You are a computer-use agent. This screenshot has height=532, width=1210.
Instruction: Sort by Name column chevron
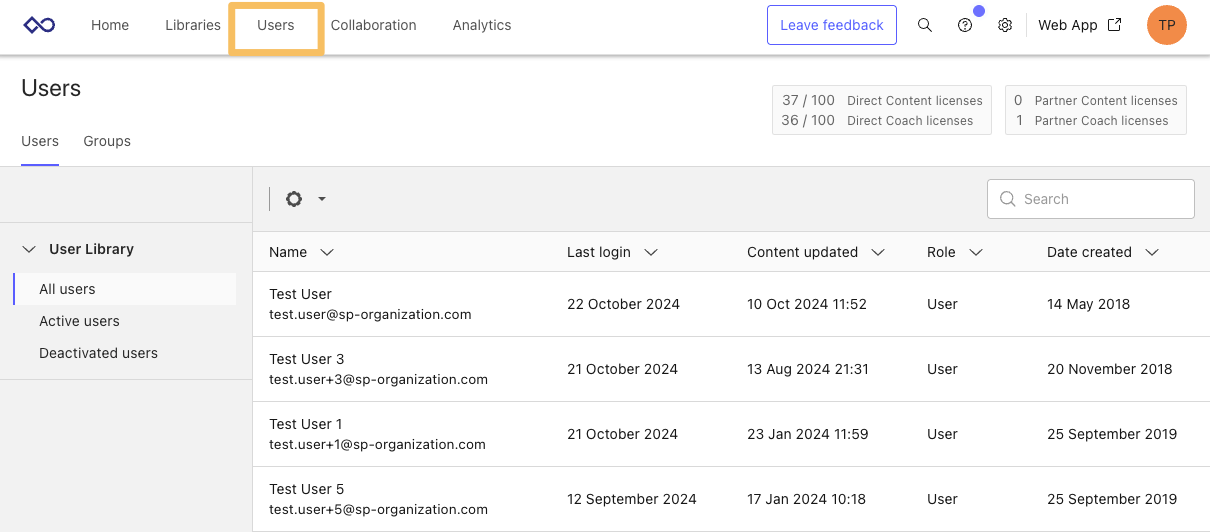(326, 252)
